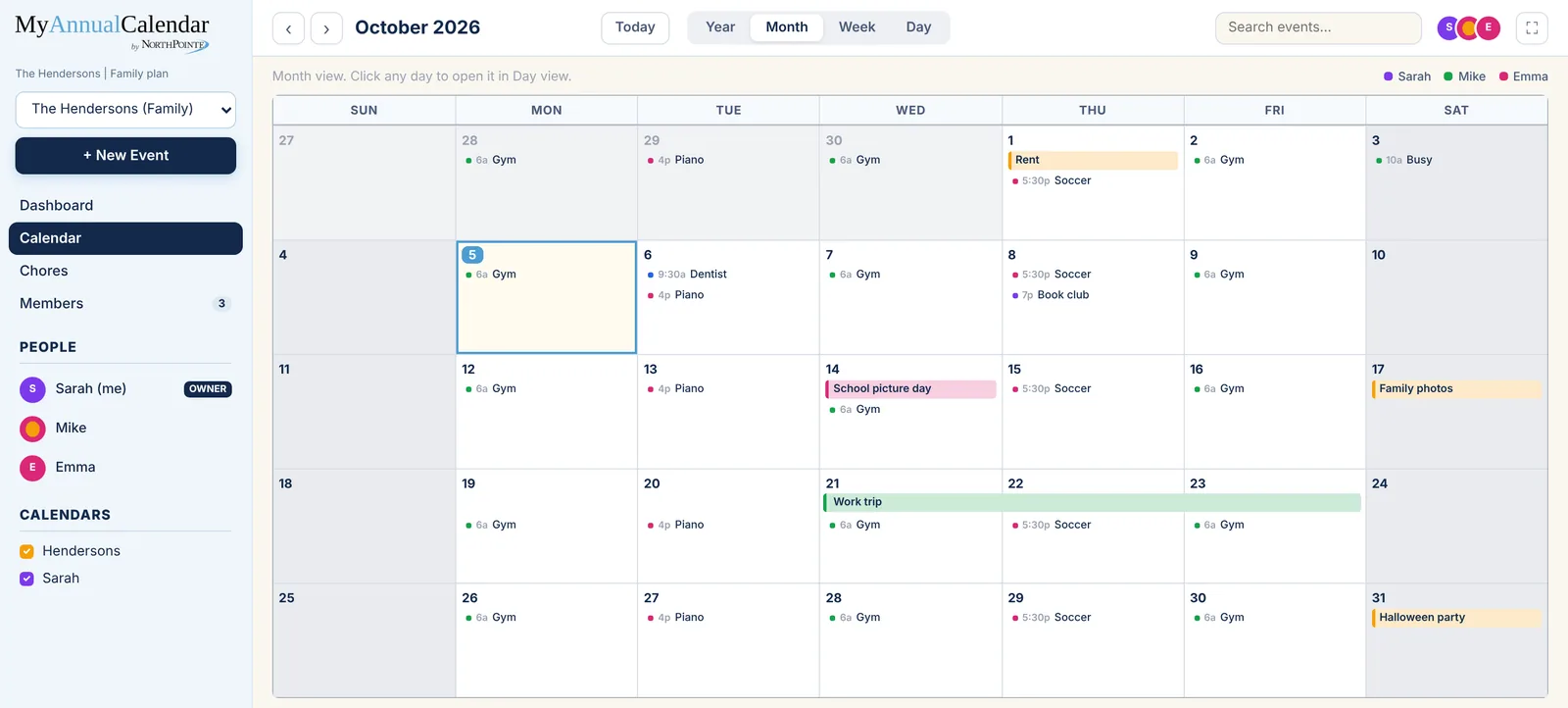Screen dimensions: 1568x708
Task: Open Gym event on October 9
Action: click(x=1219, y=275)
